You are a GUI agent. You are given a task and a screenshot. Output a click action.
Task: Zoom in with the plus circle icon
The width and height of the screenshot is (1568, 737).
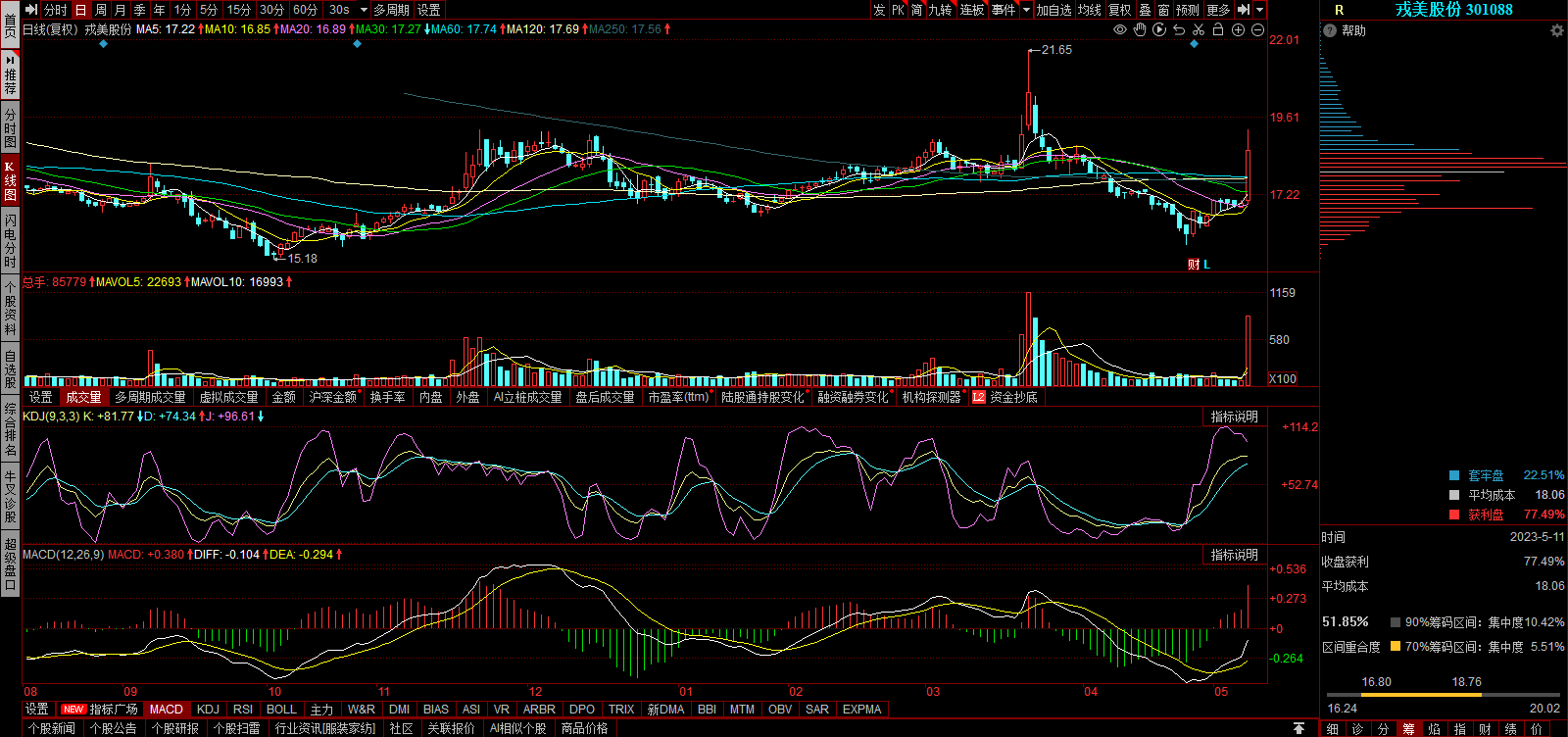coord(1238,29)
